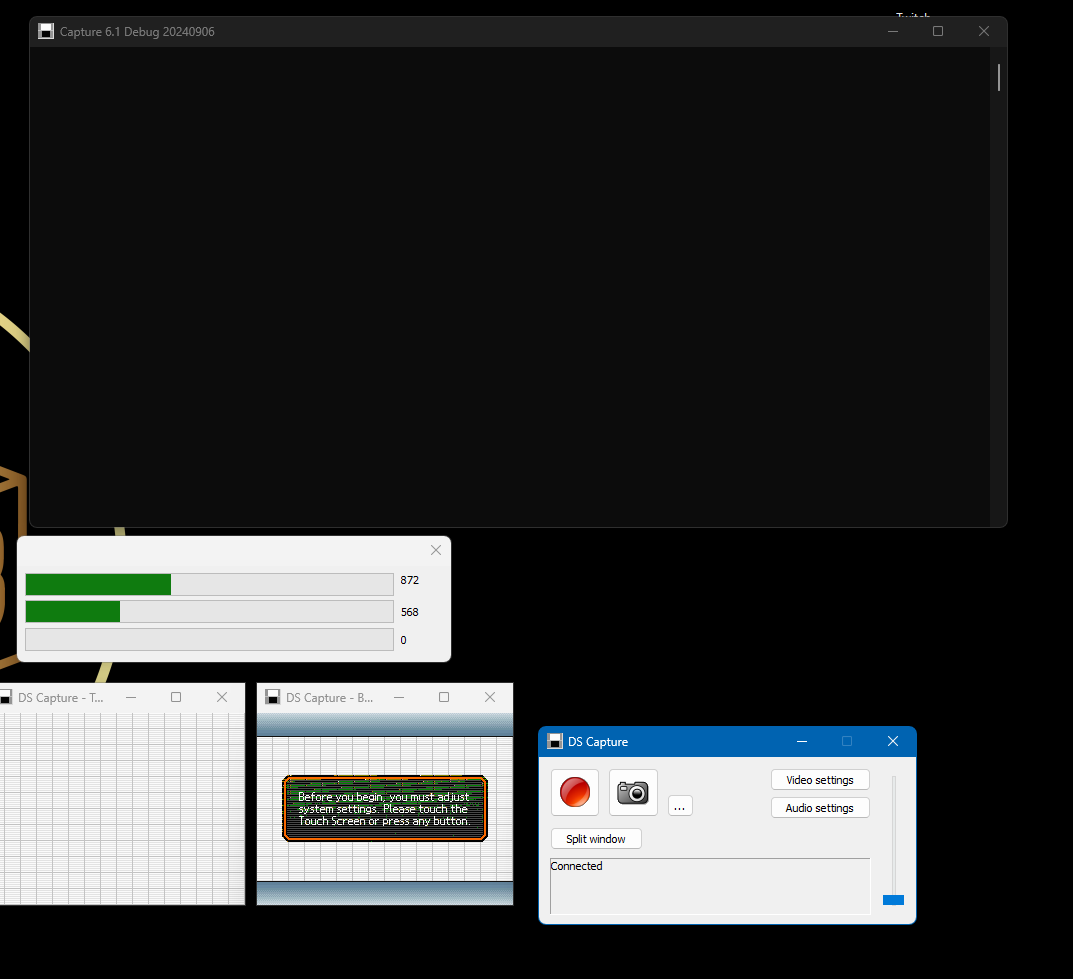Click the bottom screen 'Before you begin' message
The height and width of the screenshot is (979, 1073).
(x=384, y=809)
